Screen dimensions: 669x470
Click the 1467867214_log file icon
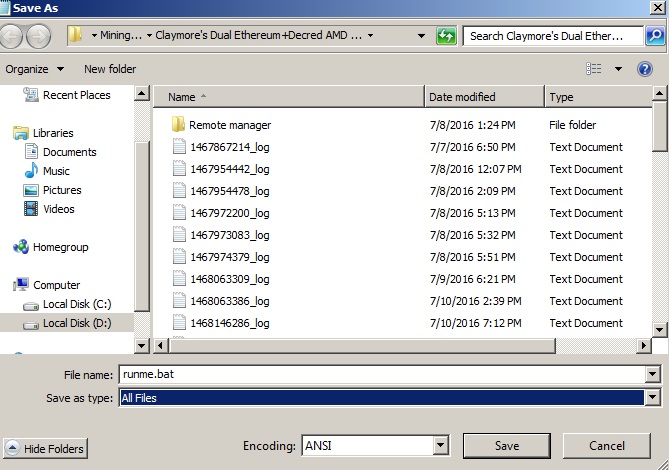click(179, 146)
